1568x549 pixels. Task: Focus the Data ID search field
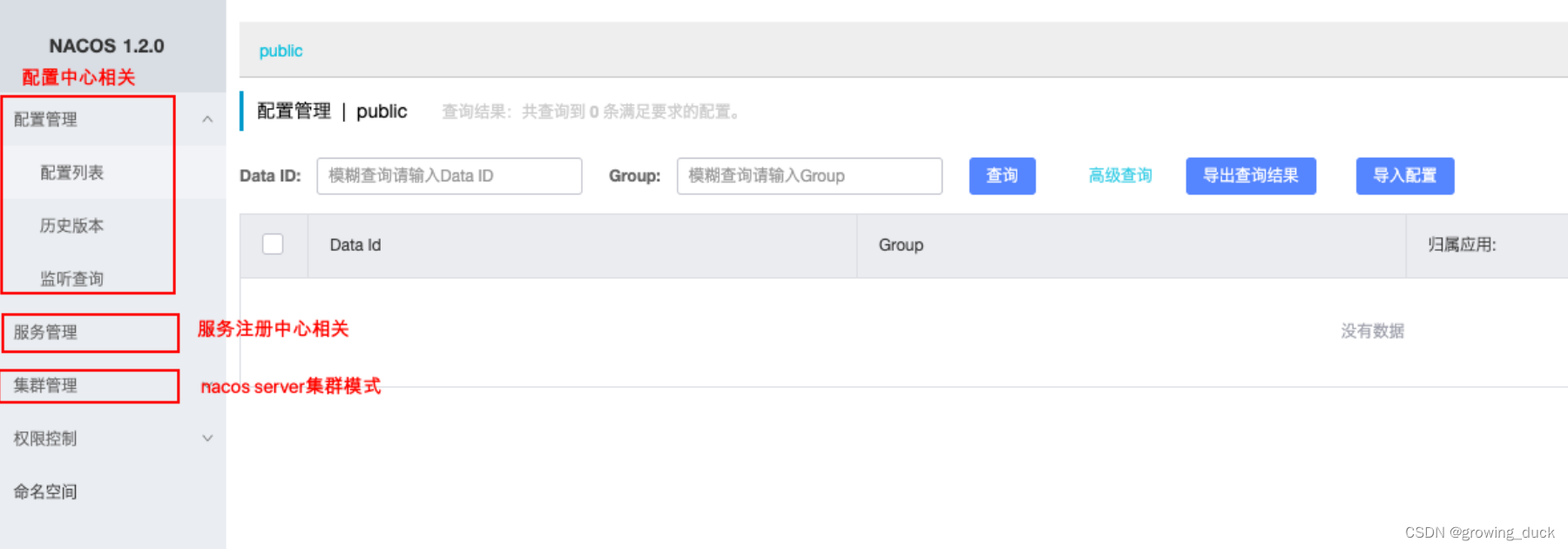(449, 176)
